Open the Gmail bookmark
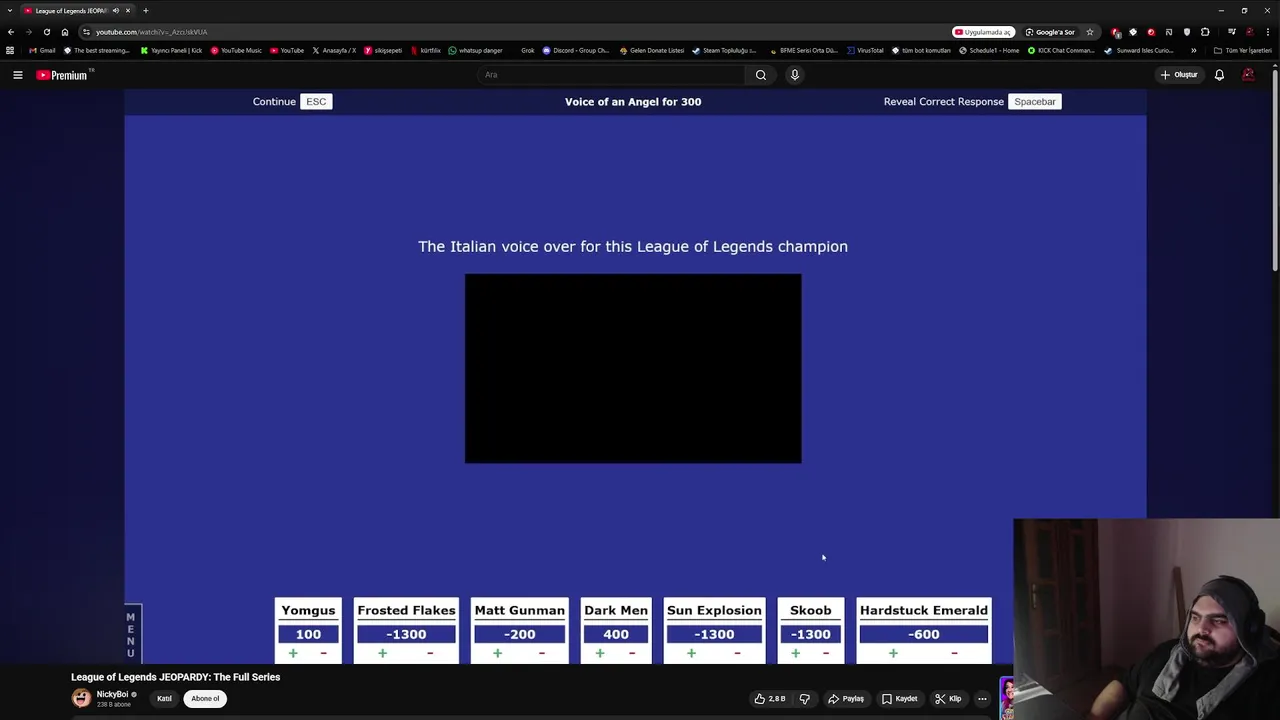Screen dimensions: 1280x720 coord(42,50)
